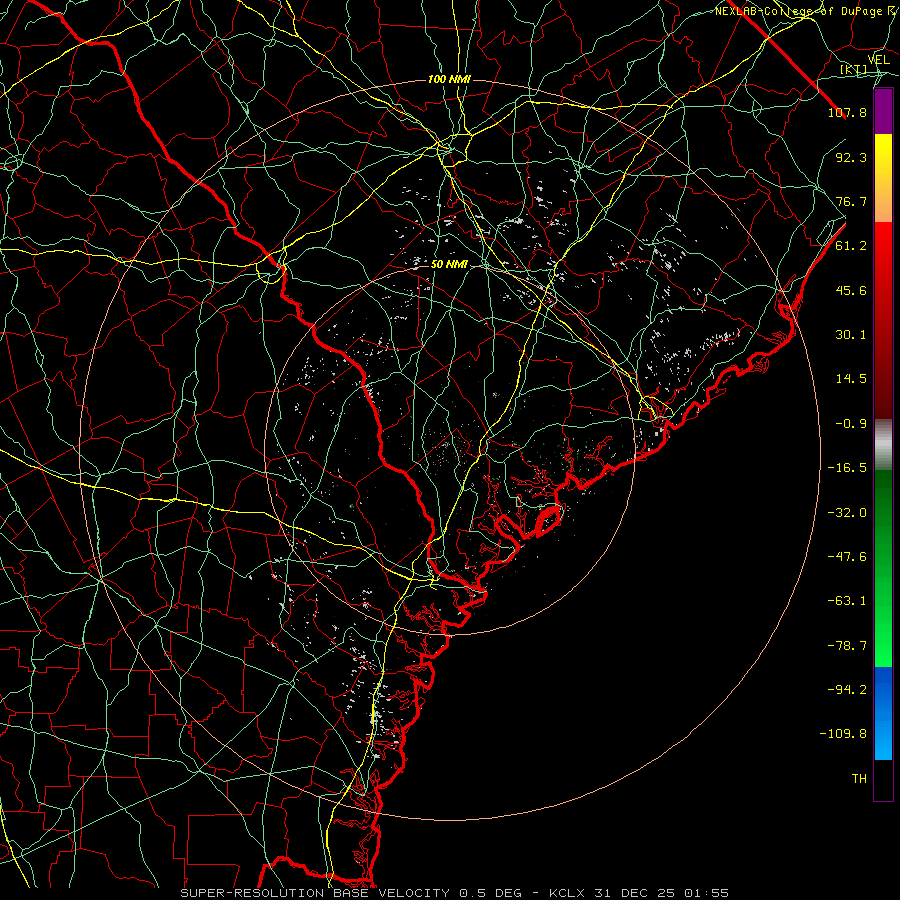The width and height of the screenshot is (900, 900).
Task: Select the 61.2 scale value
Action: (x=851, y=246)
